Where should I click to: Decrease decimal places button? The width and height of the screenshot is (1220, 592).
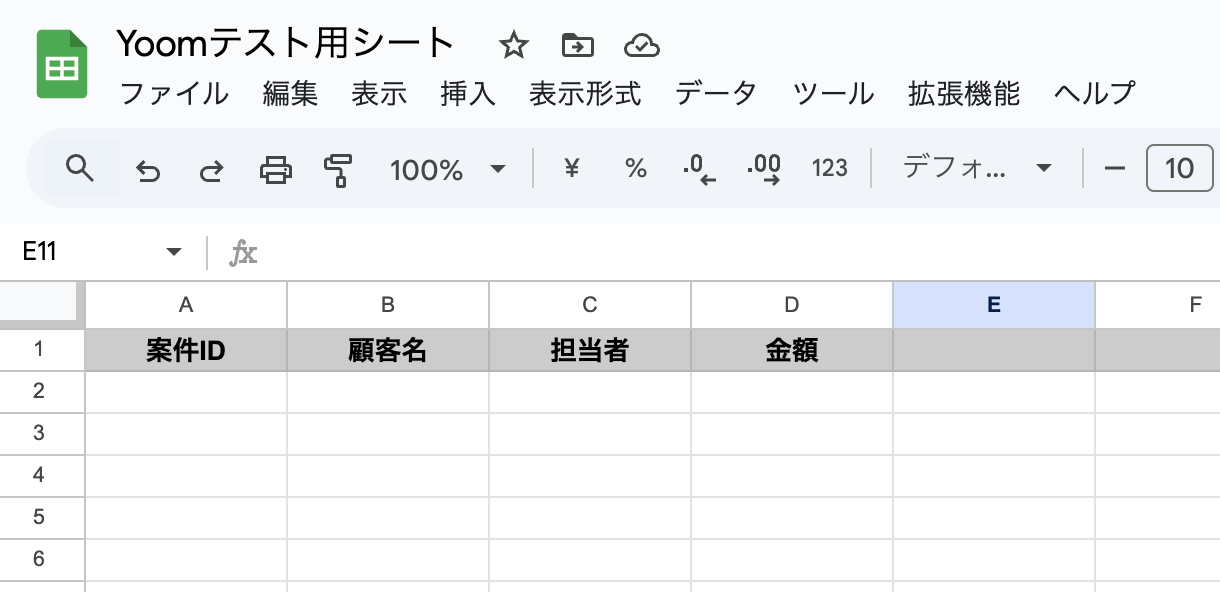tap(700, 170)
